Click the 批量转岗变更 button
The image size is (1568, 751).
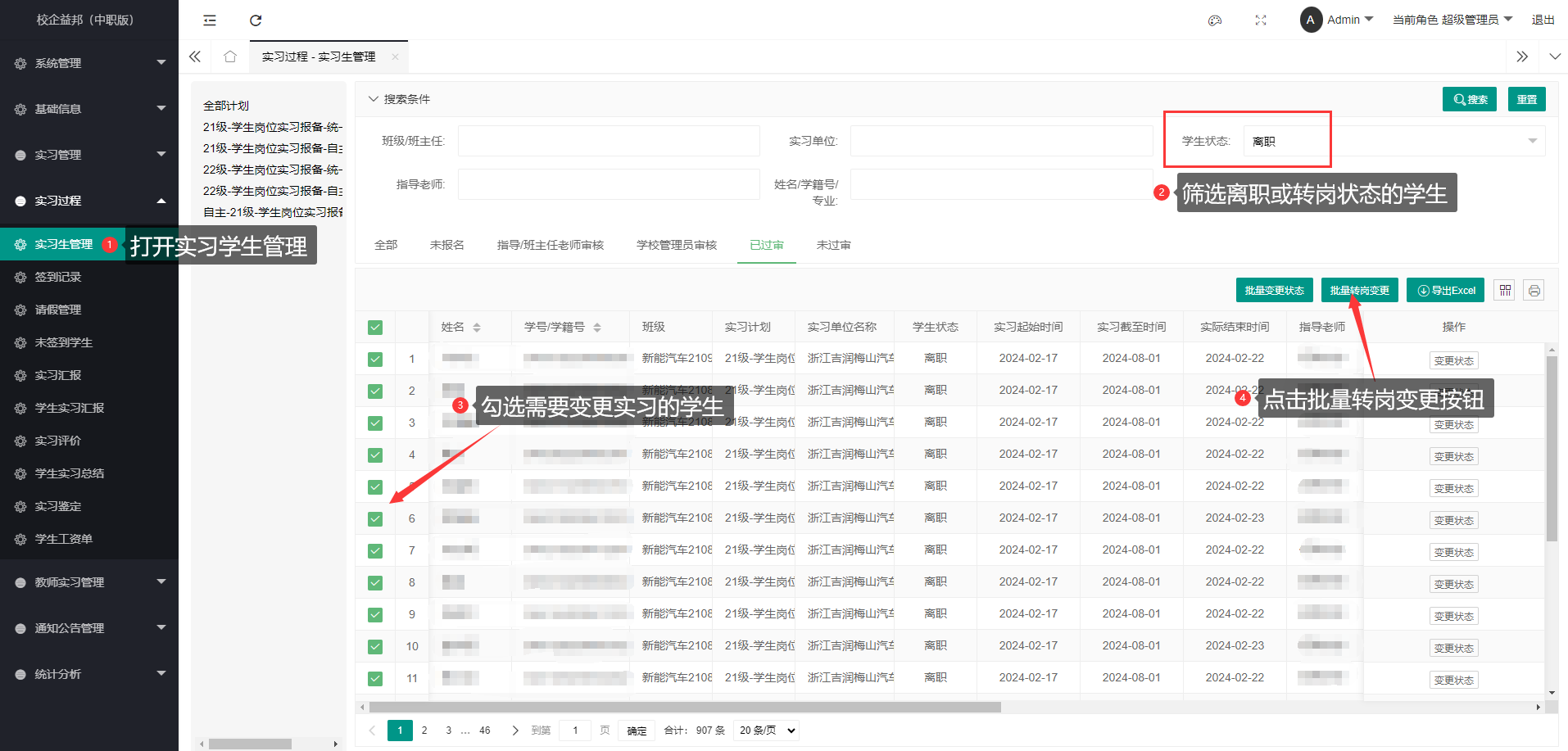click(x=1359, y=291)
